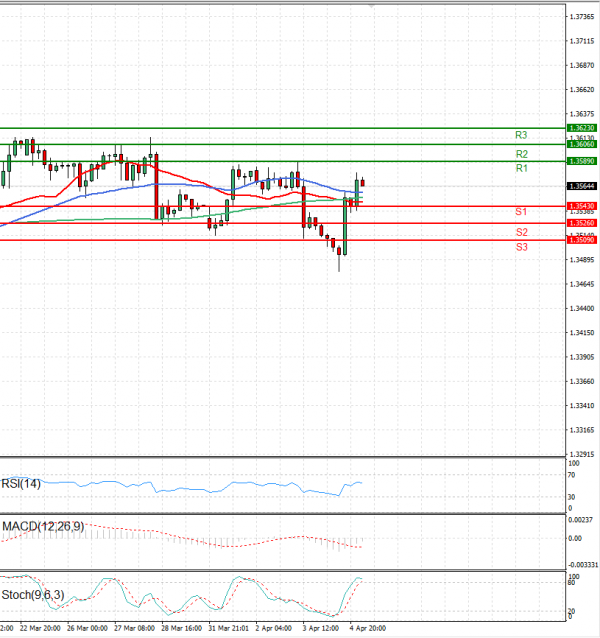Click the 1.34645 price axis value
The height and width of the screenshot is (638, 600).
(x=582, y=284)
